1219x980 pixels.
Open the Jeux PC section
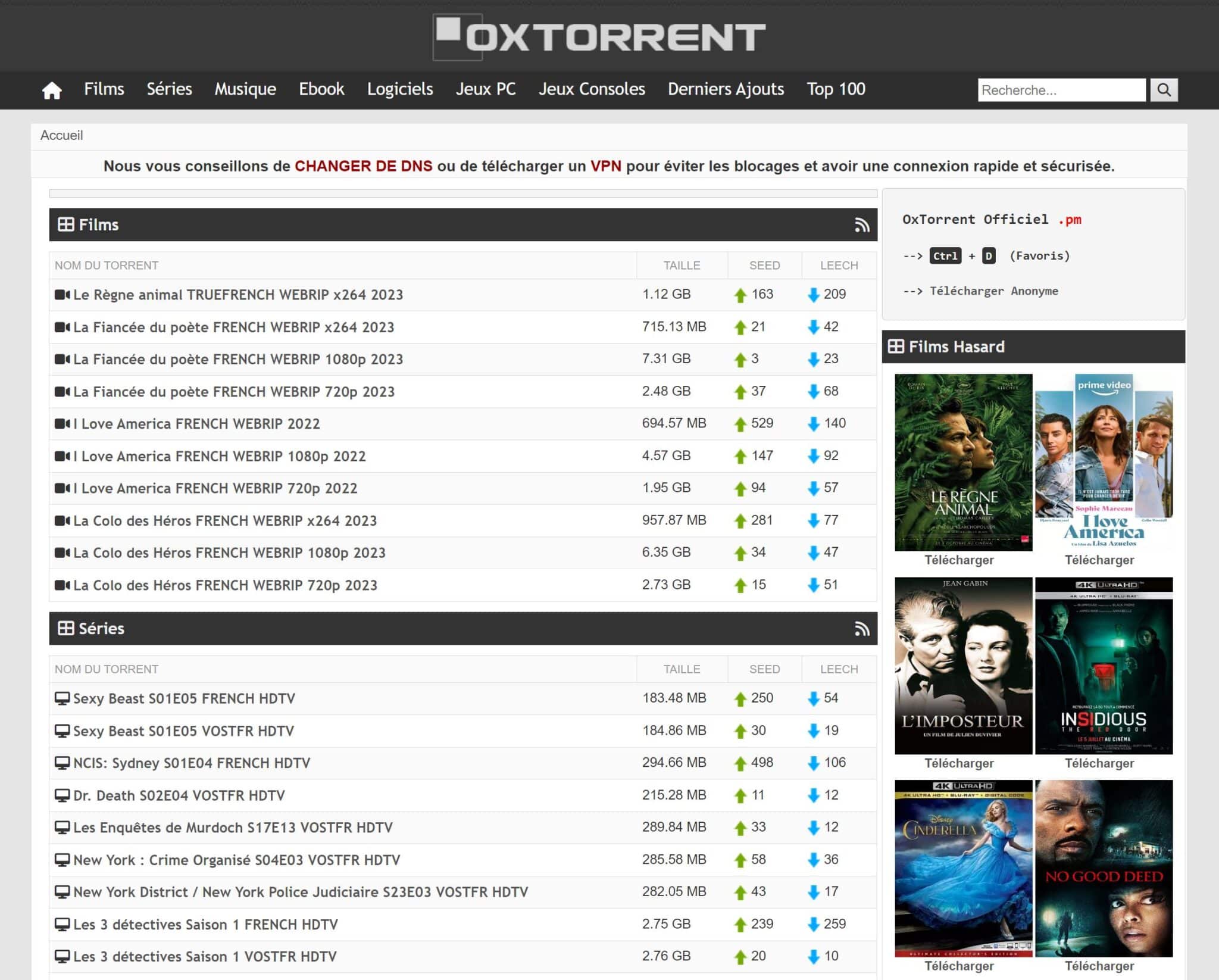coord(486,89)
